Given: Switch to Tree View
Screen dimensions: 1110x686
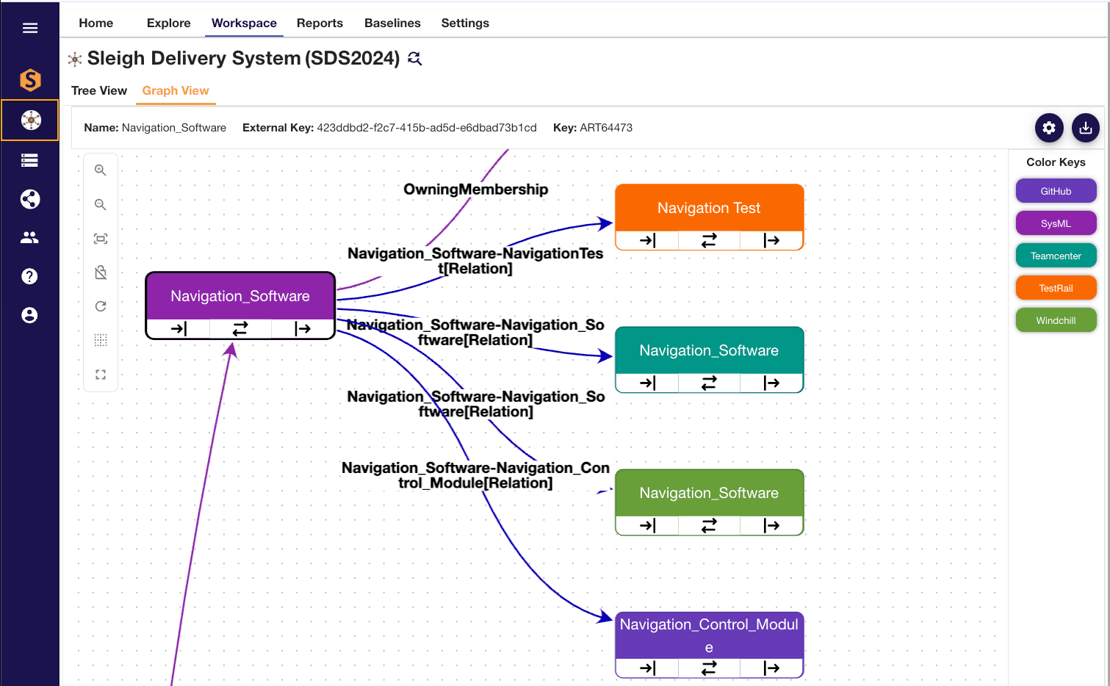Looking at the screenshot, I should 99,91.
